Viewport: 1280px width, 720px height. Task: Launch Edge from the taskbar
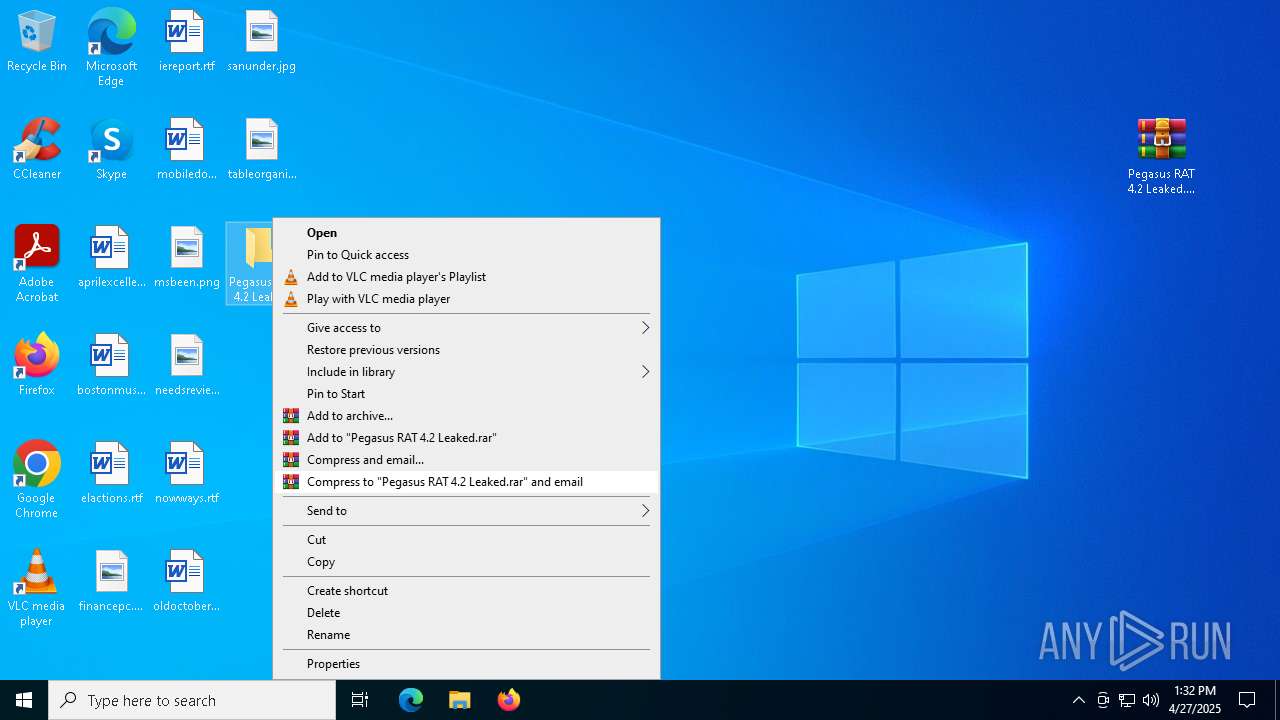click(x=411, y=700)
